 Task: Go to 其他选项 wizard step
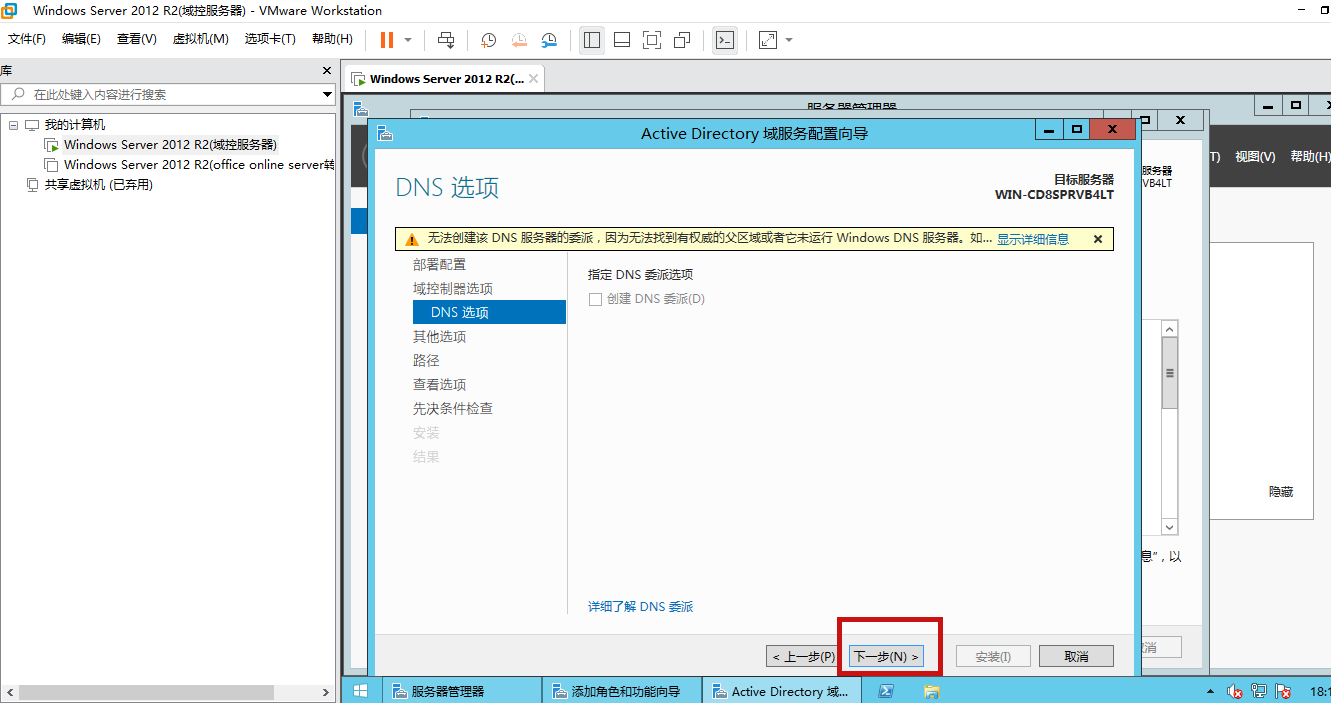click(x=439, y=336)
